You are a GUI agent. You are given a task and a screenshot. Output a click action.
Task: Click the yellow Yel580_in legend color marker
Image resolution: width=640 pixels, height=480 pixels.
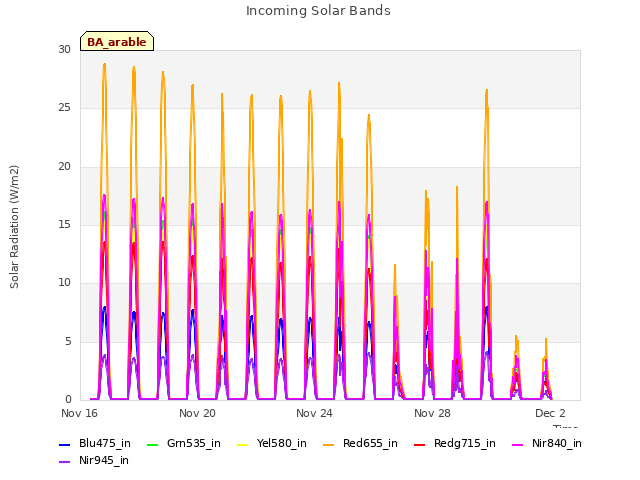(x=242, y=444)
